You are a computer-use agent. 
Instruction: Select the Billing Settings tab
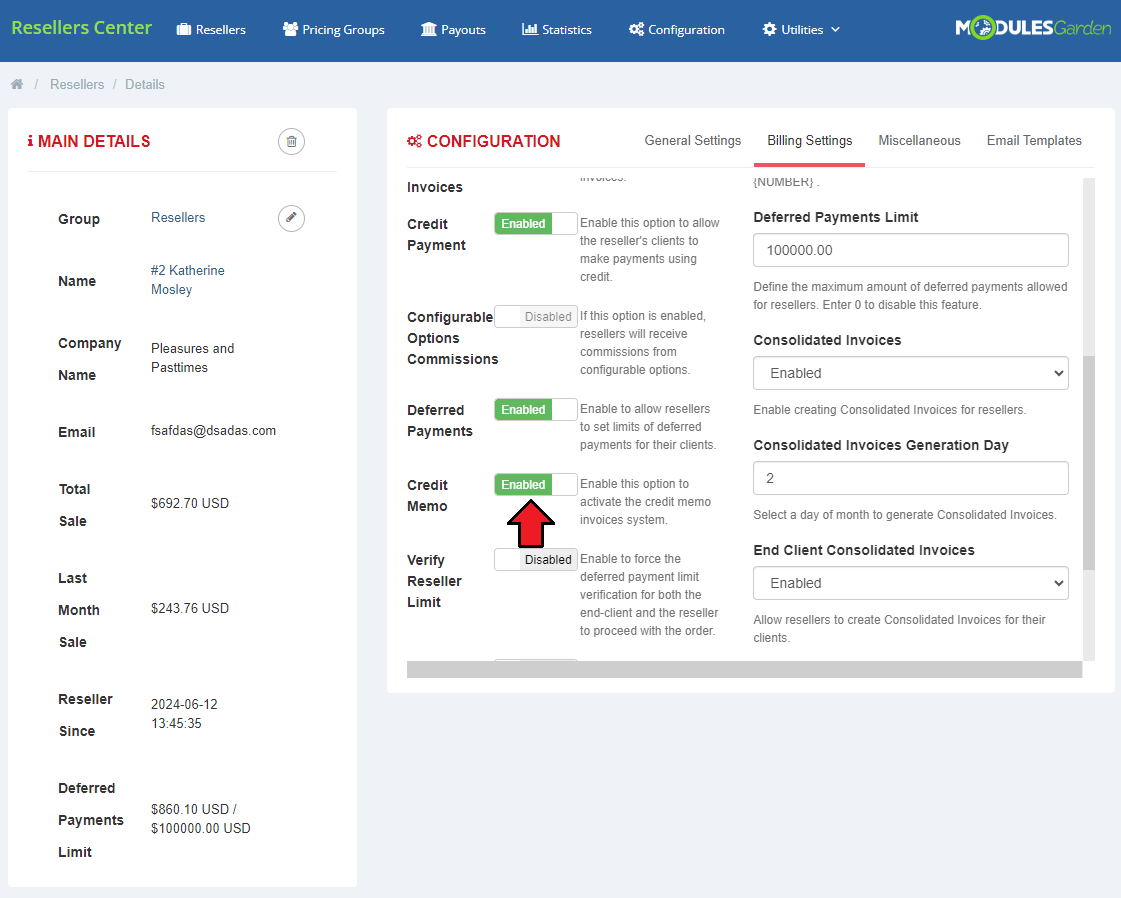click(809, 141)
